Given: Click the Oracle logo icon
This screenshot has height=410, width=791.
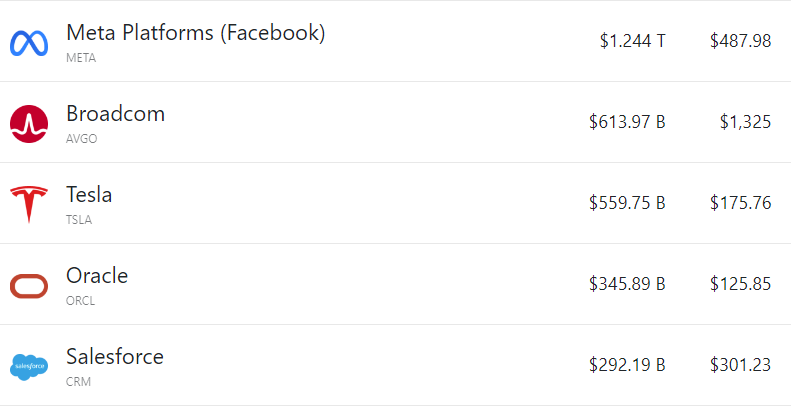Looking at the screenshot, I should 29,286.
